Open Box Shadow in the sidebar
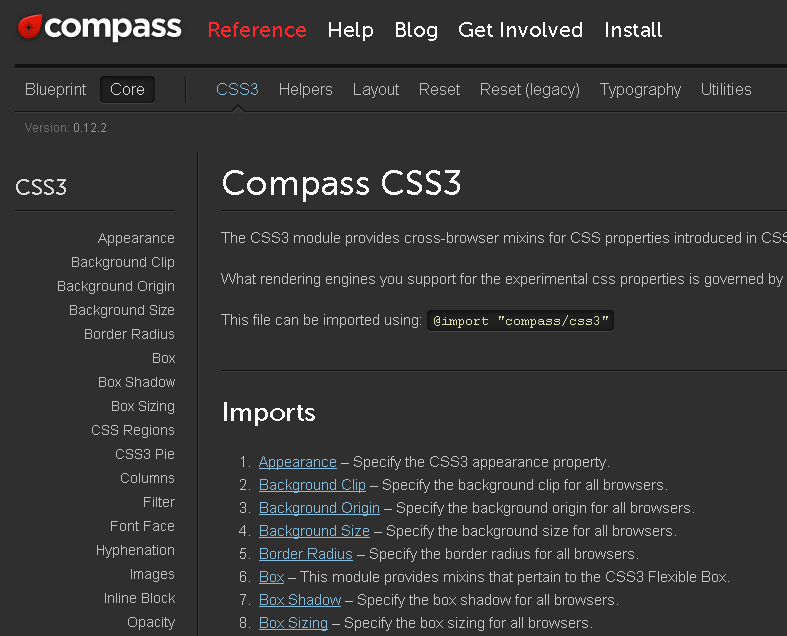 coord(137,383)
